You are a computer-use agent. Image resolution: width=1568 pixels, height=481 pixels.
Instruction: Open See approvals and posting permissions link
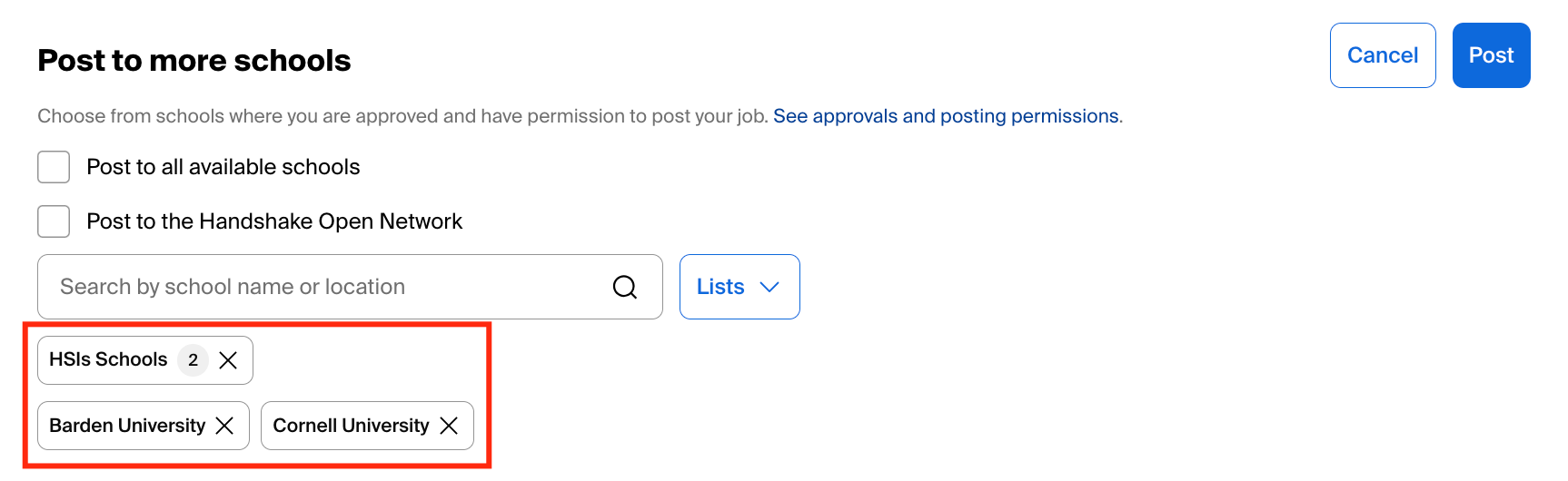948,116
